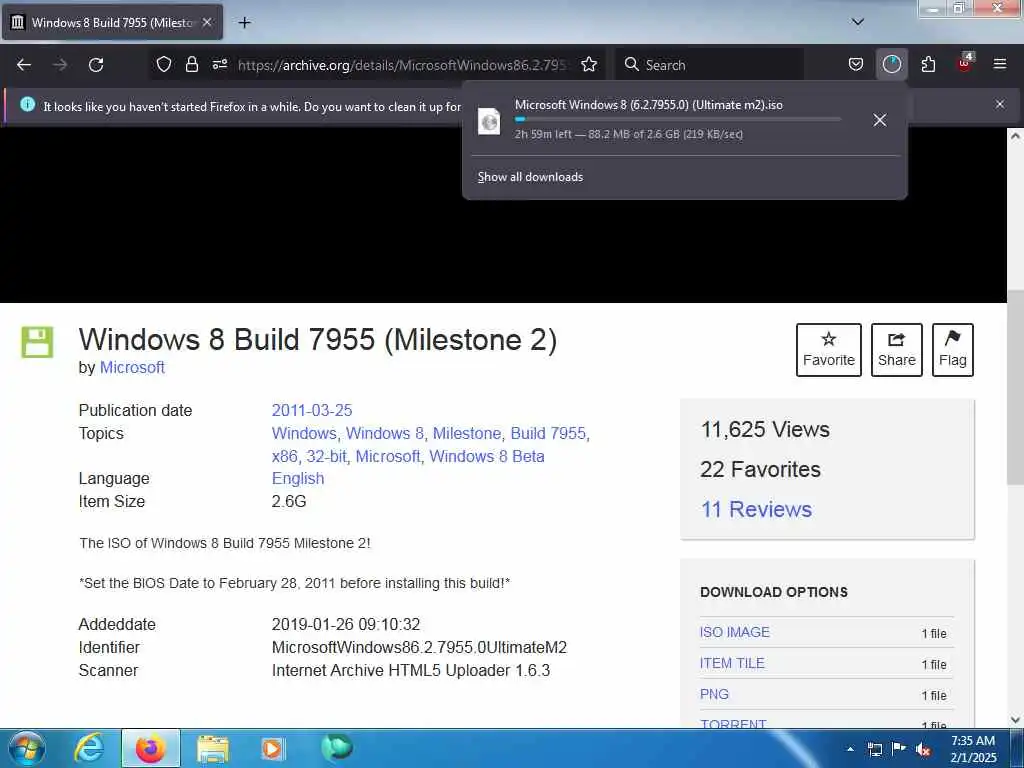Click the Flag button

pos(953,350)
